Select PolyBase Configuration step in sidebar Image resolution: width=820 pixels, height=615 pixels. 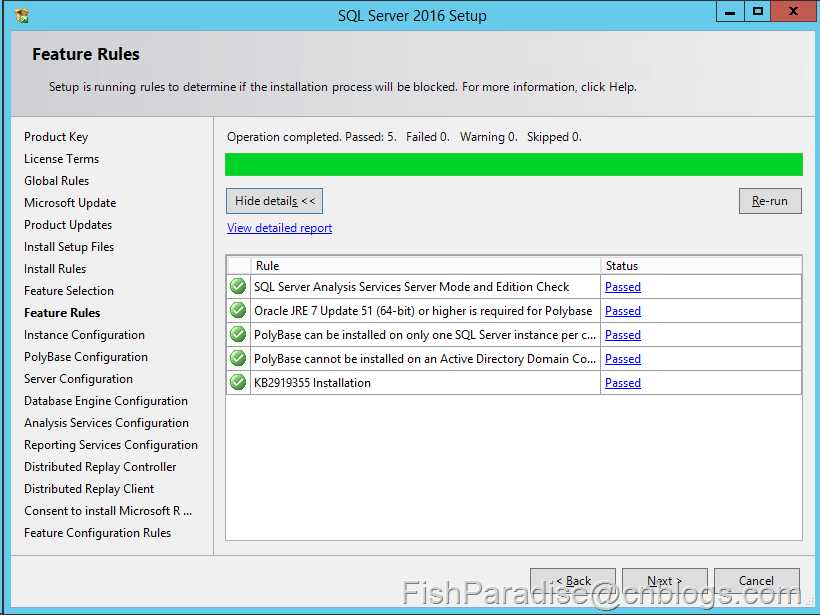tap(86, 357)
